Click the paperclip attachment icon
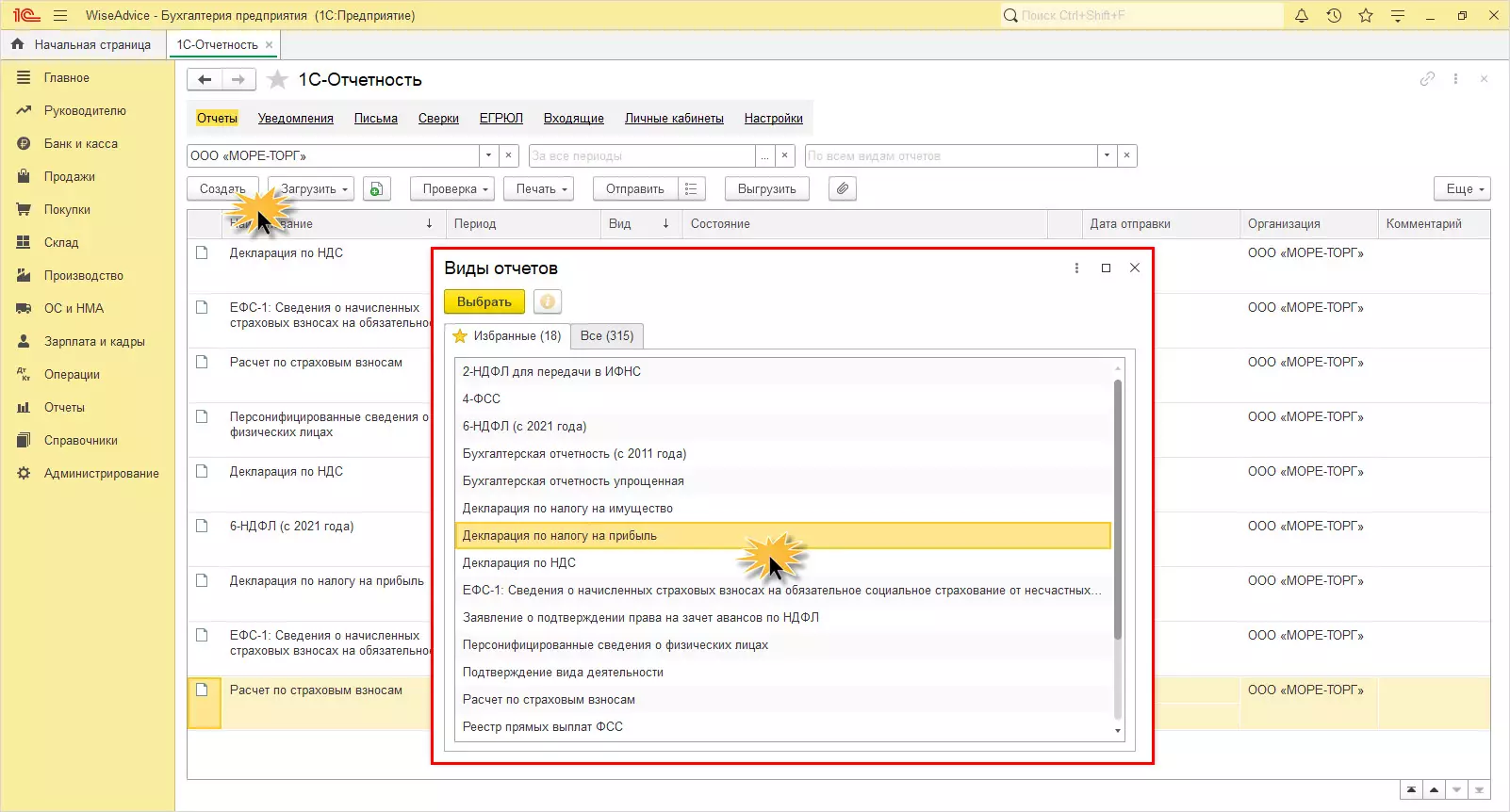Viewport: 1510px width, 812px height. pos(843,189)
